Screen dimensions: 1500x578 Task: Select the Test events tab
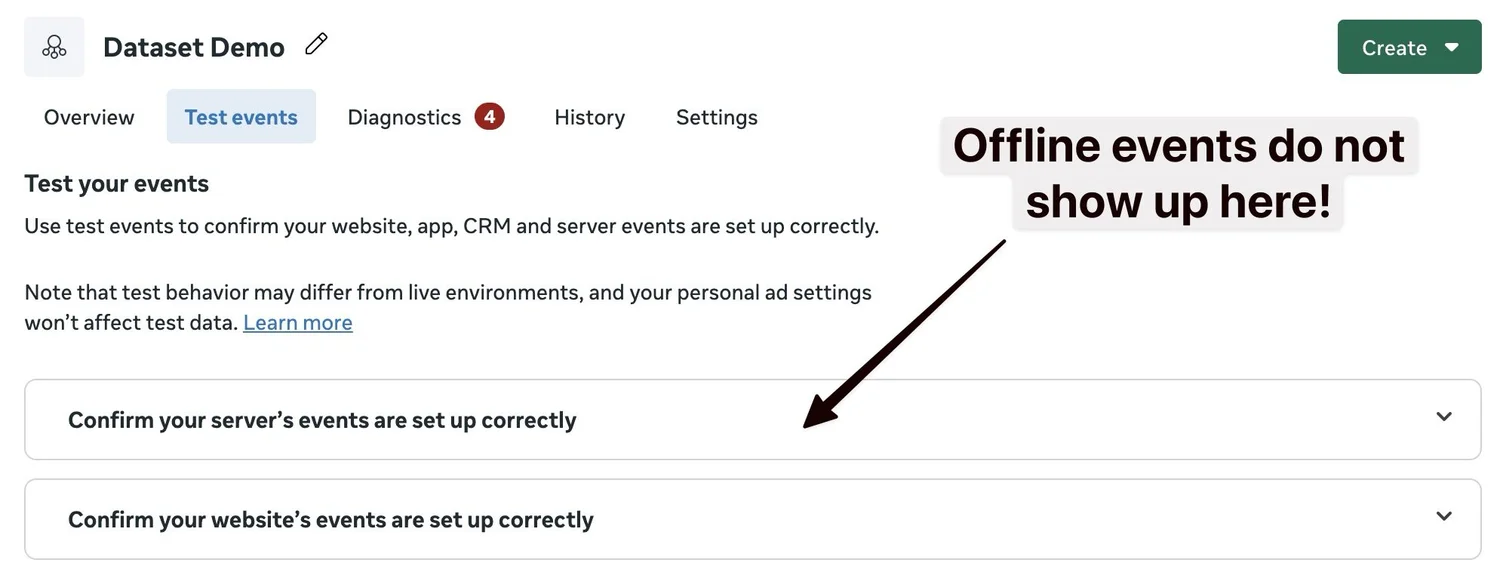coord(241,117)
